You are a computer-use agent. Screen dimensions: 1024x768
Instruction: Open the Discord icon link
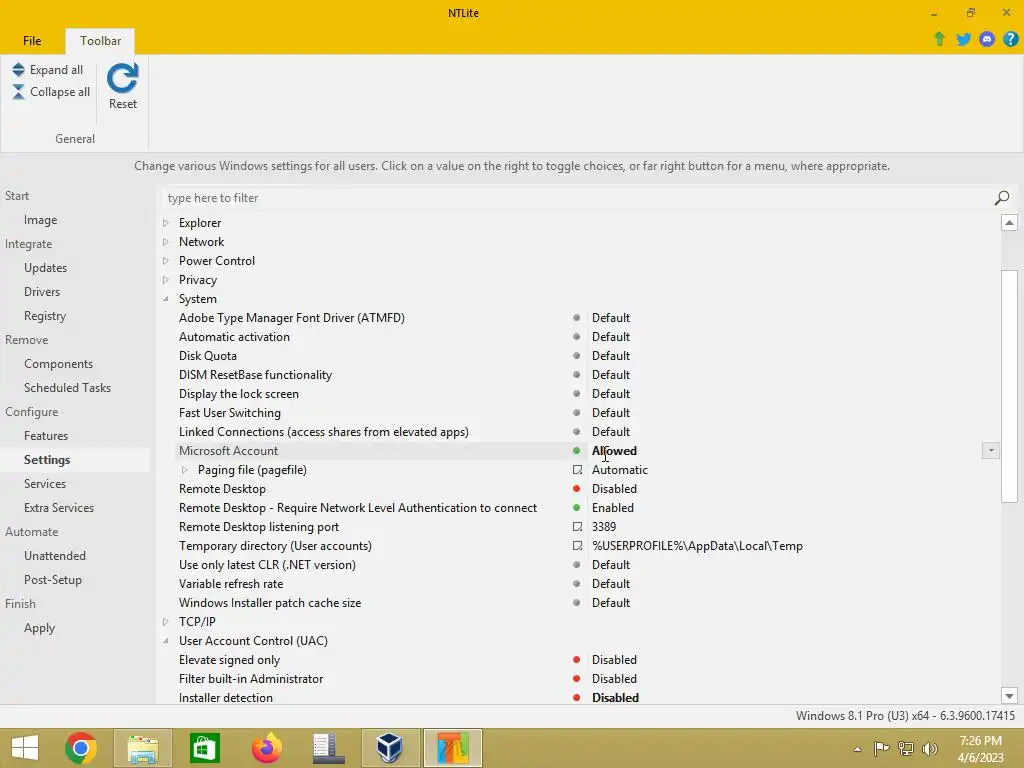(x=987, y=39)
